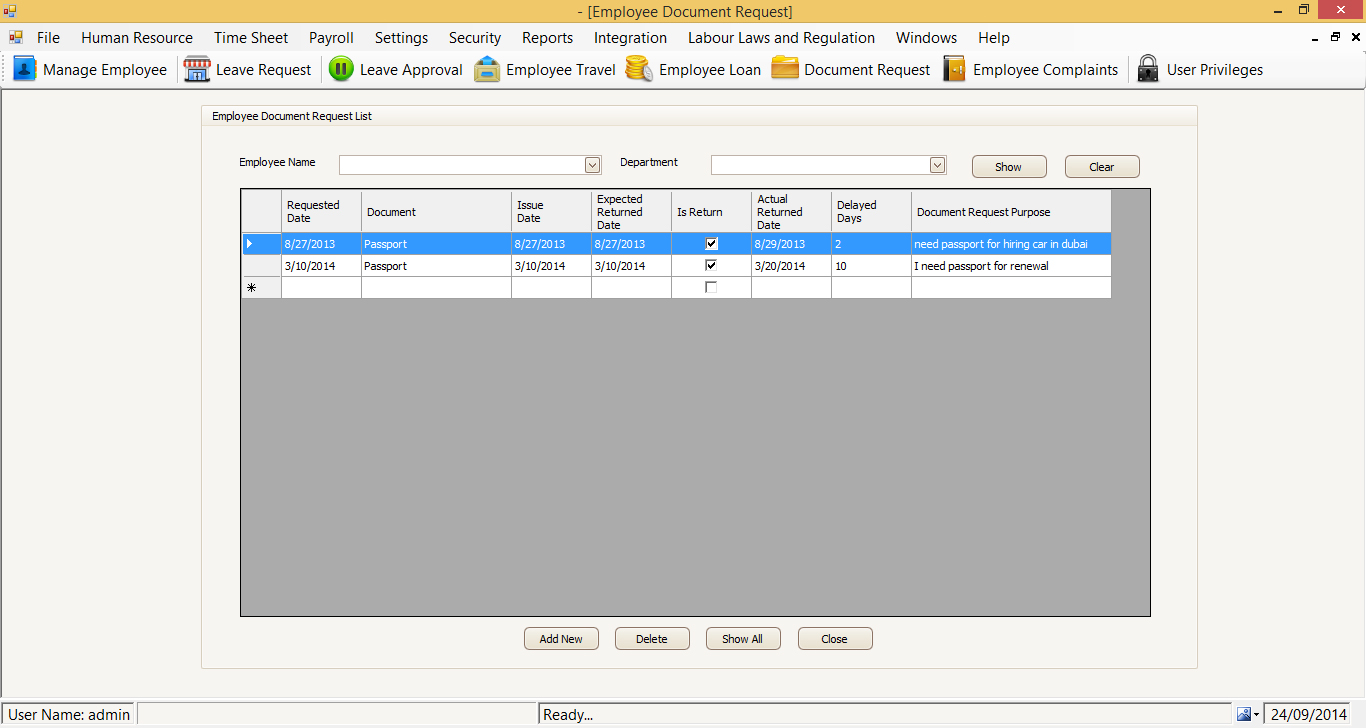Open Employee Complaints toolbar icon
The width and height of the screenshot is (1366, 728).
point(955,69)
